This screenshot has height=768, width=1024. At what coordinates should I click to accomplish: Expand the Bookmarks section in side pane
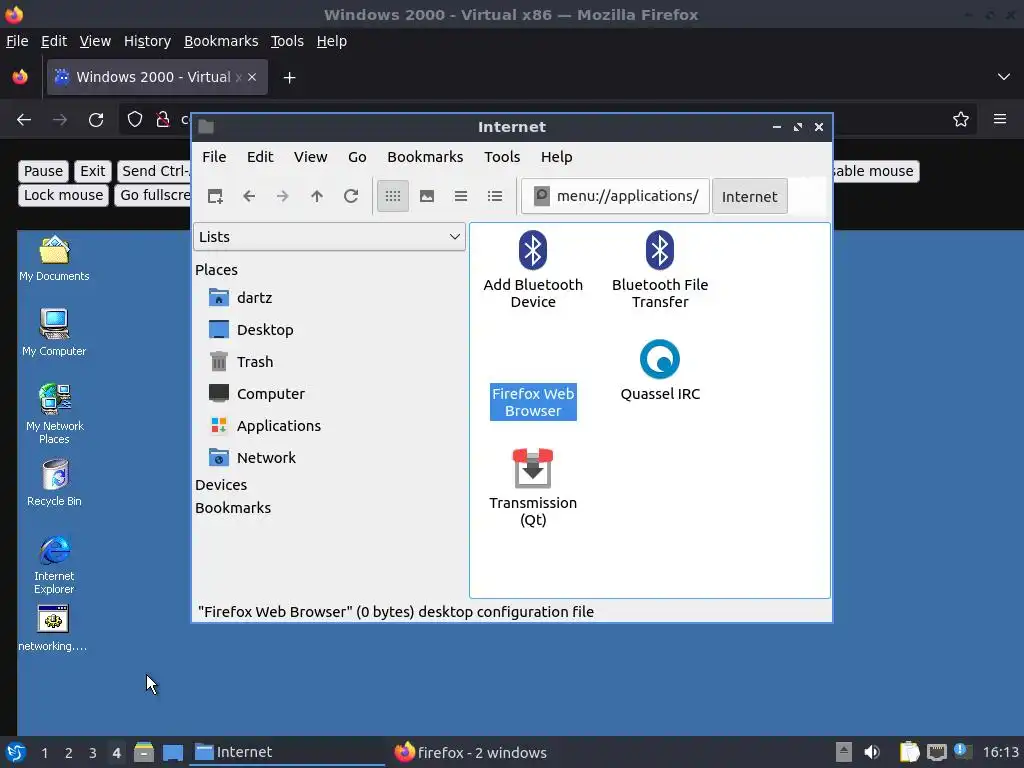click(232, 507)
